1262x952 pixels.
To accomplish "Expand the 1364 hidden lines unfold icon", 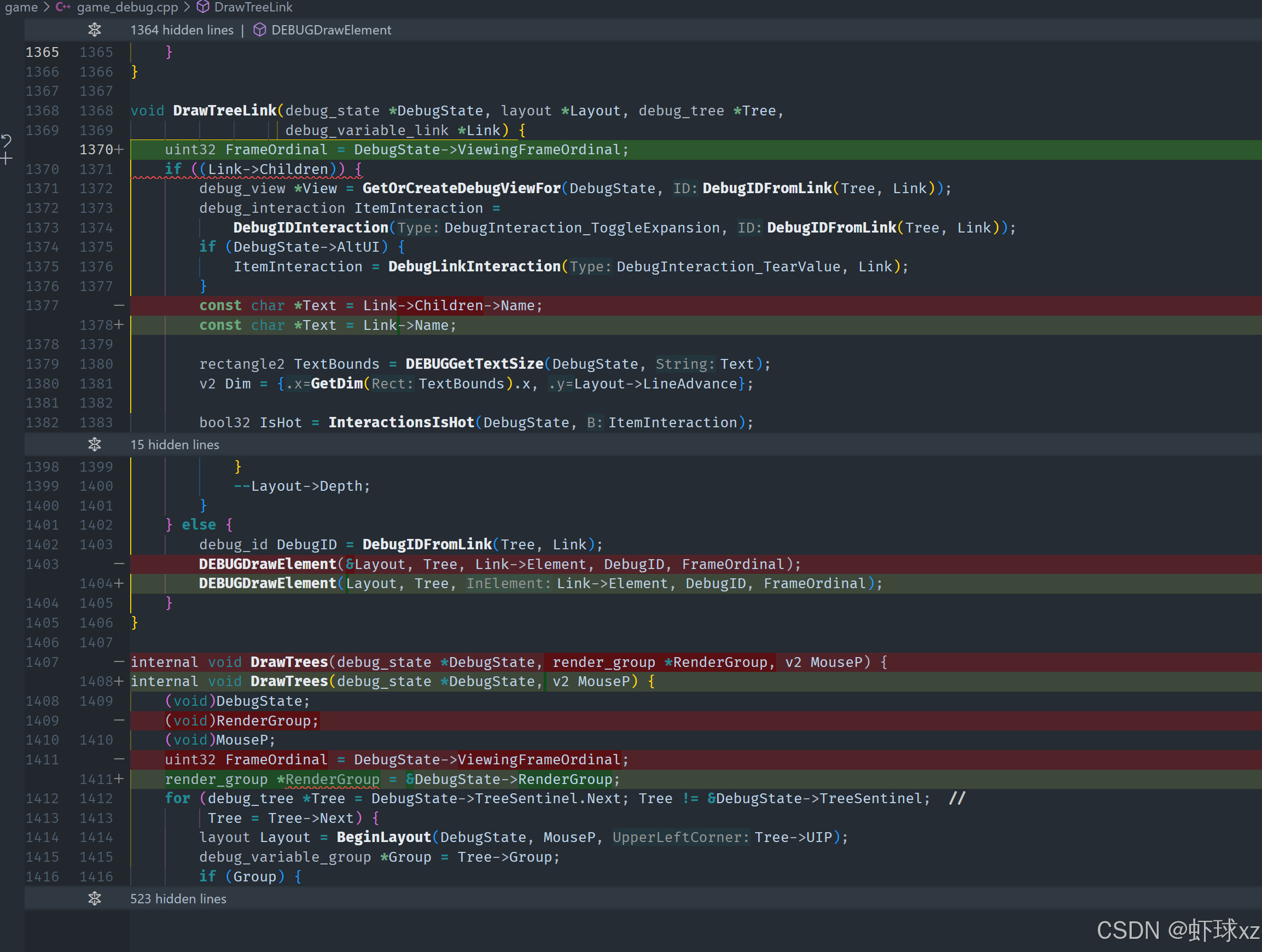I will (x=95, y=30).
